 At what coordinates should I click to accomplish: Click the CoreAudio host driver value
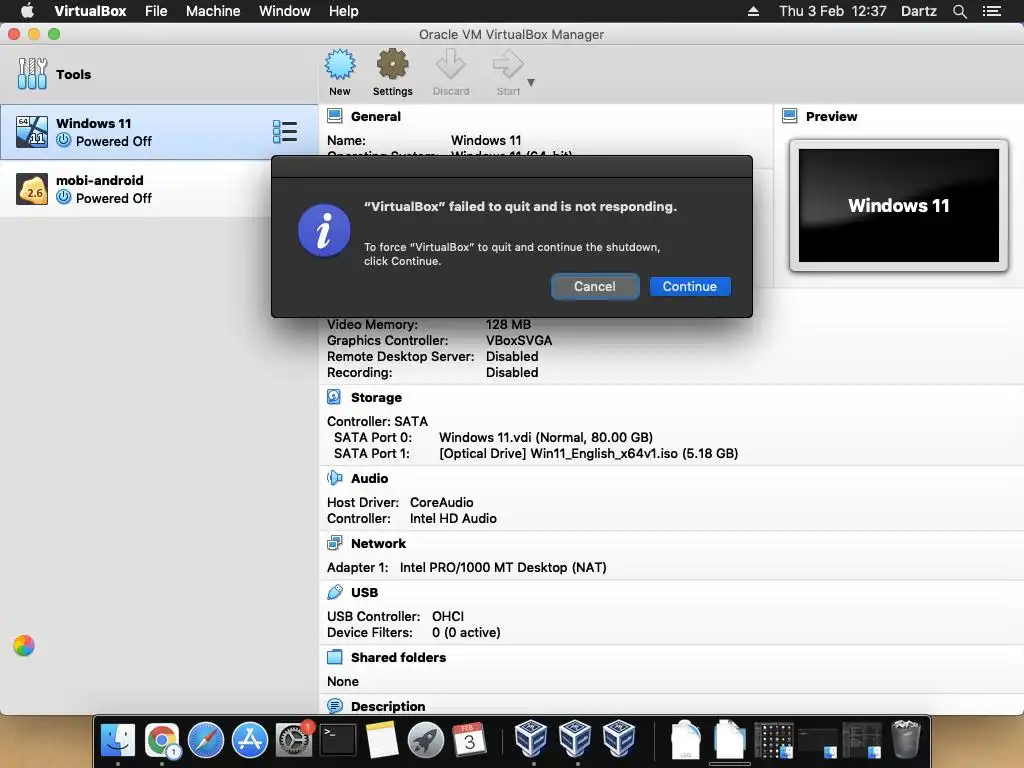click(x=441, y=502)
